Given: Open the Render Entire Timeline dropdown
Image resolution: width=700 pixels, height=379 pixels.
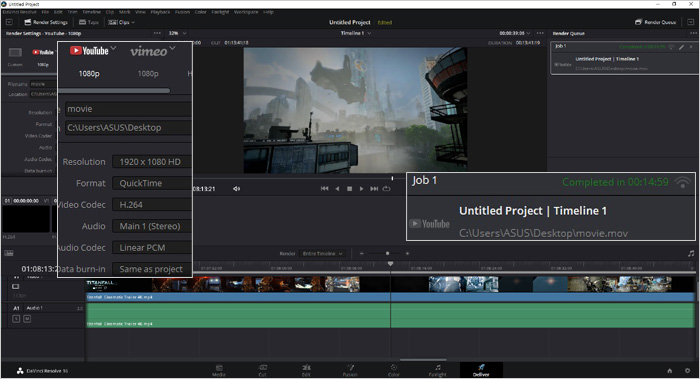Looking at the screenshot, I should (x=321, y=254).
